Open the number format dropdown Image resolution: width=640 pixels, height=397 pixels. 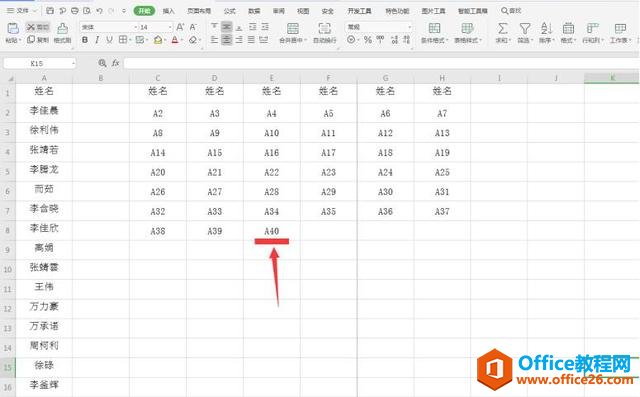coord(409,27)
